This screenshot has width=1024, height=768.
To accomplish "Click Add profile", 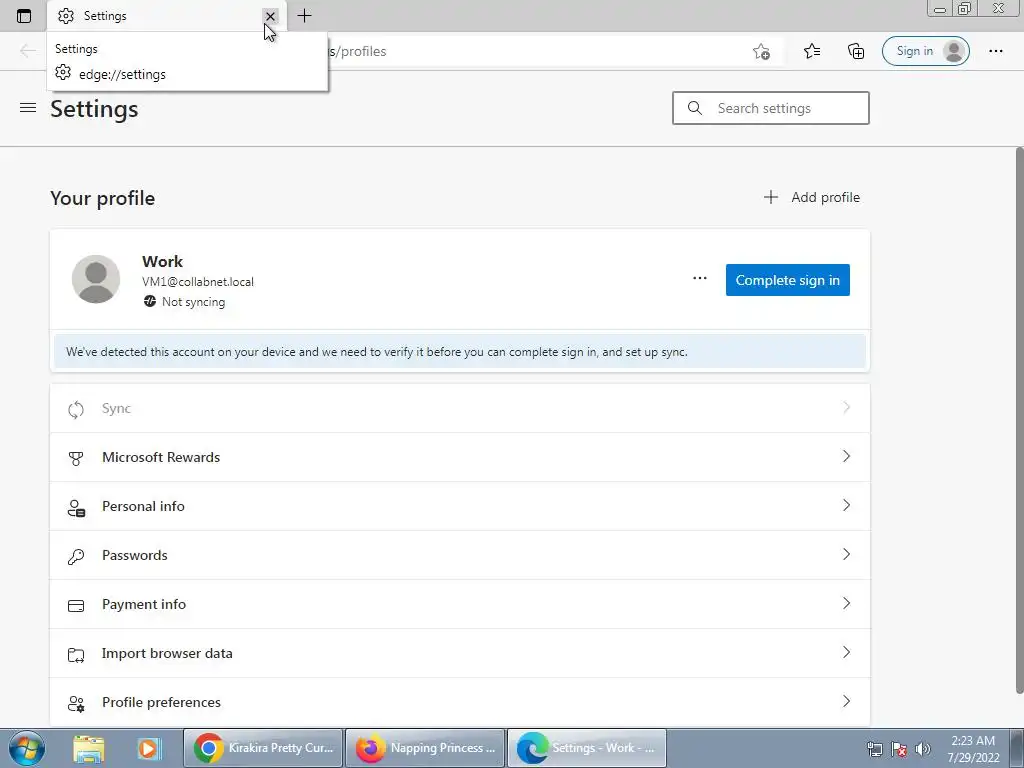I will tap(812, 197).
